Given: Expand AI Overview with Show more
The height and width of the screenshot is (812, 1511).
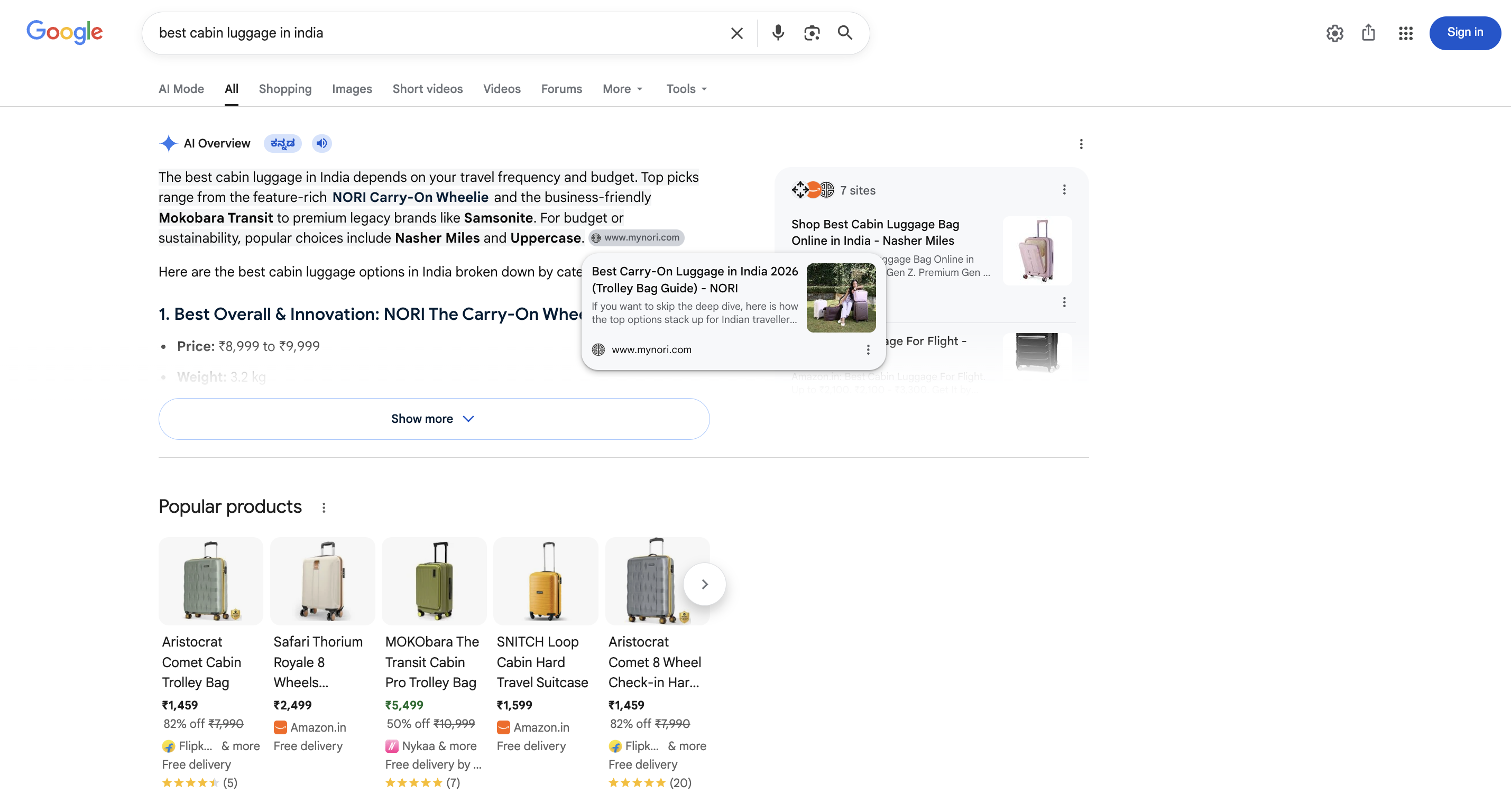Looking at the screenshot, I should (x=434, y=419).
